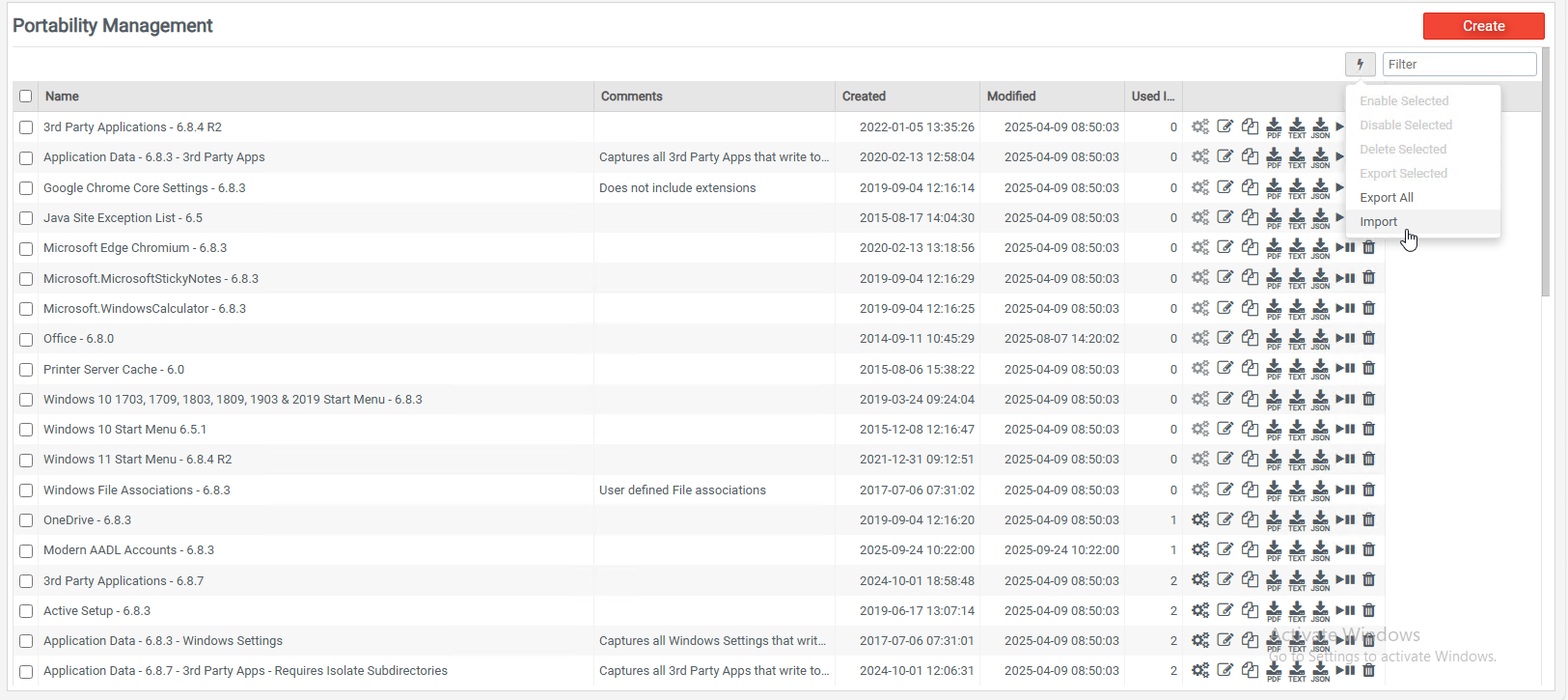Viewport: 1568px width, 700px height.
Task: Edit the Microsoft.MicrosoftStickyNotes entry
Action: 1225,278
